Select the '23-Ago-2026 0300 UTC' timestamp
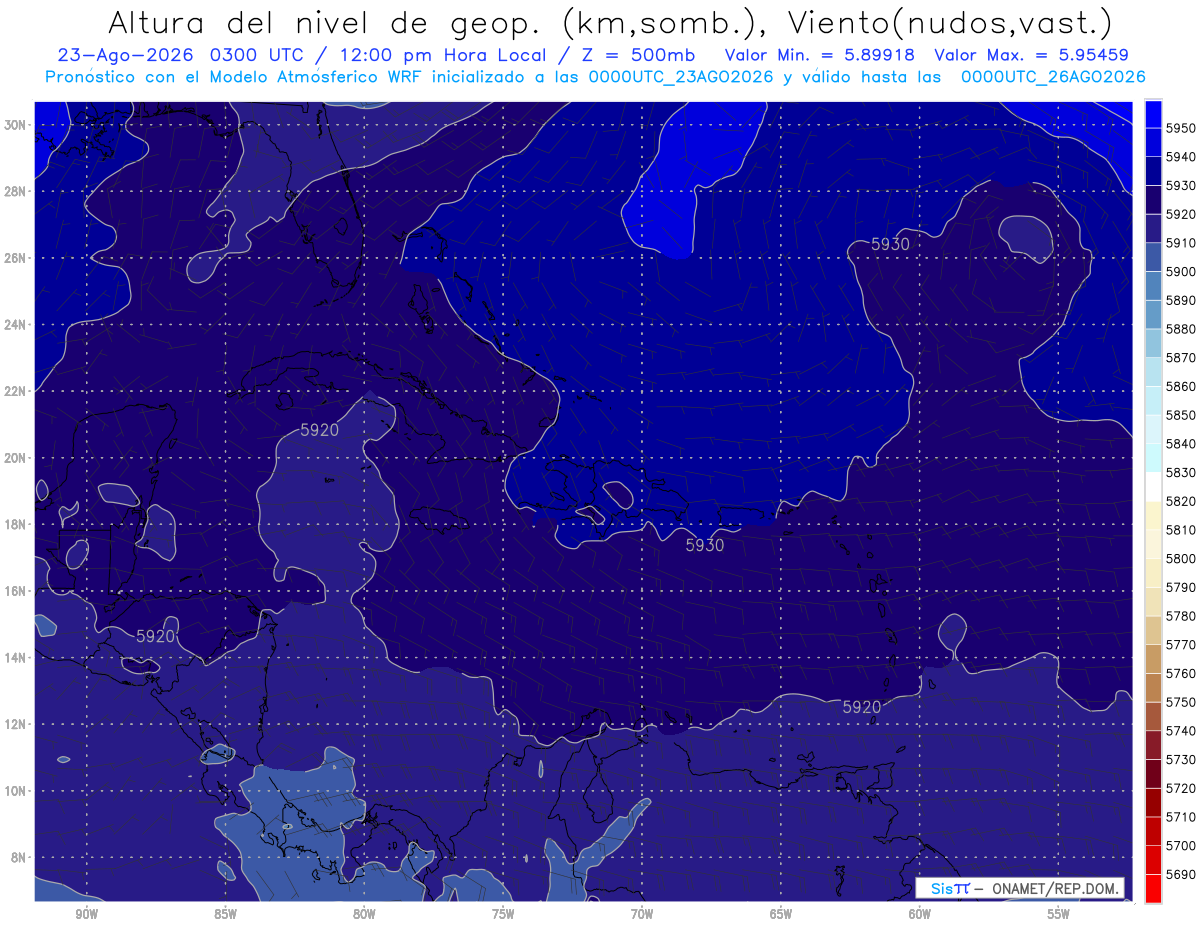 [183, 54]
